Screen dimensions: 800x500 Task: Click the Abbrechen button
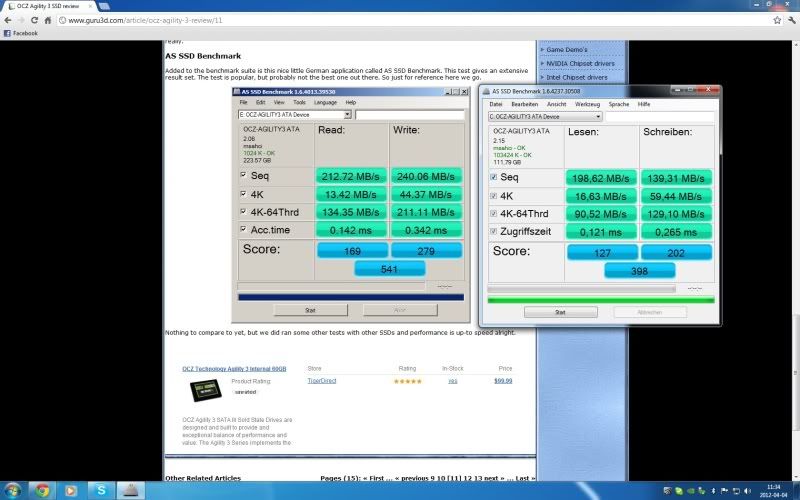click(x=649, y=312)
